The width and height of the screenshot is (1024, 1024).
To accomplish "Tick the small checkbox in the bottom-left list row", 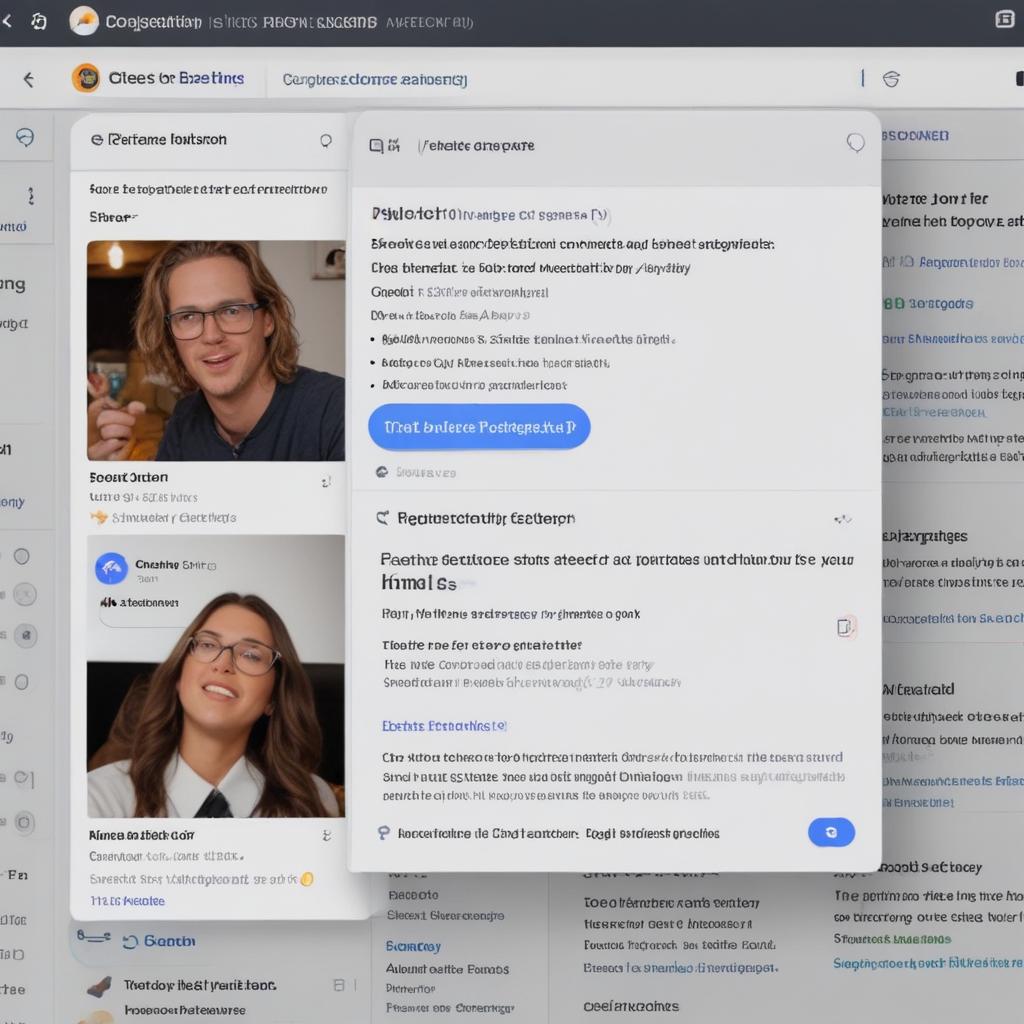I will click(x=339, y=985).
